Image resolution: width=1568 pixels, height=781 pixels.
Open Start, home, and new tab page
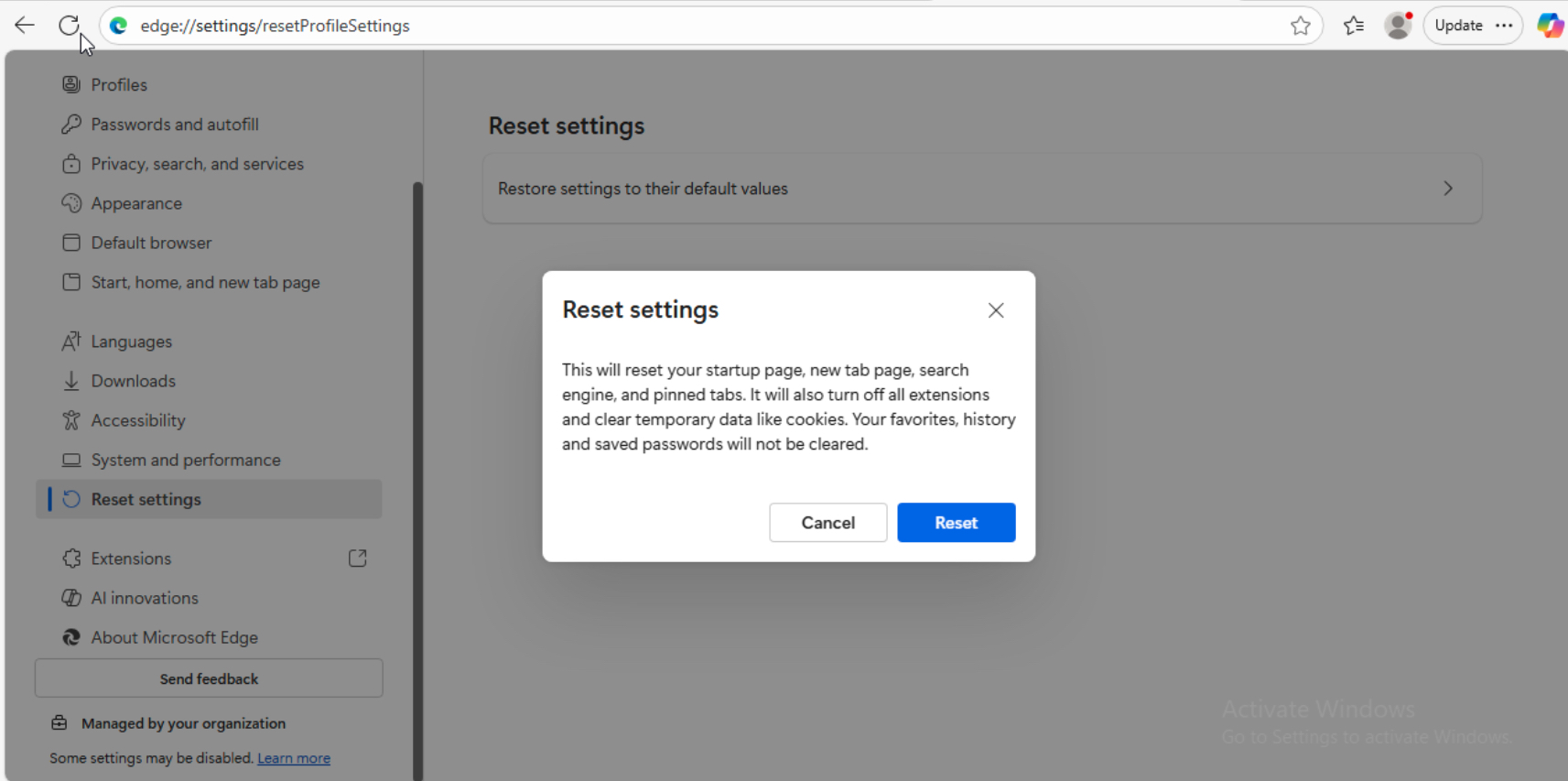point(209,282)
